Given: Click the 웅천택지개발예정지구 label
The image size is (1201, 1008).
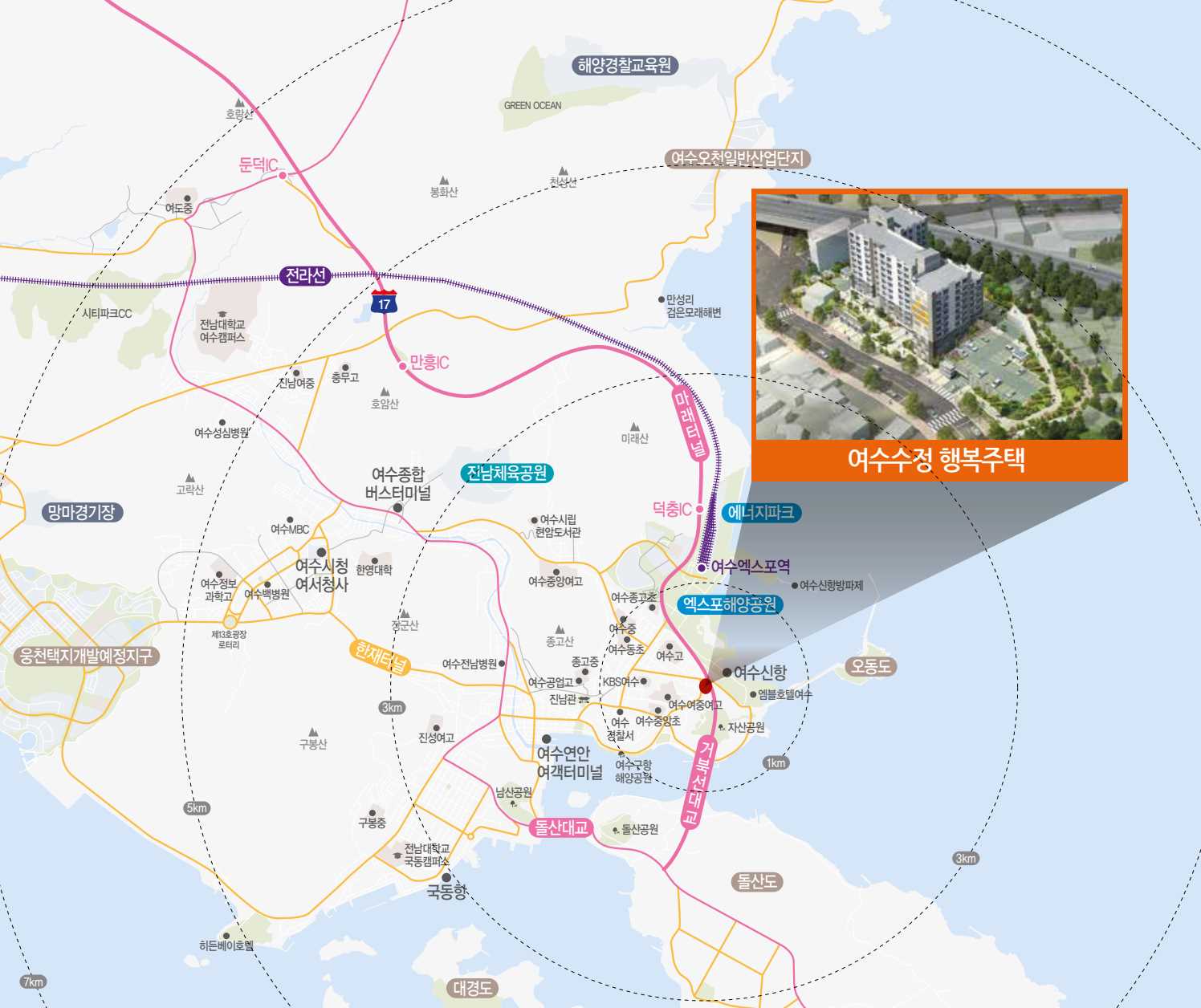Looking at the screenshot, I should tap(86, 656).
